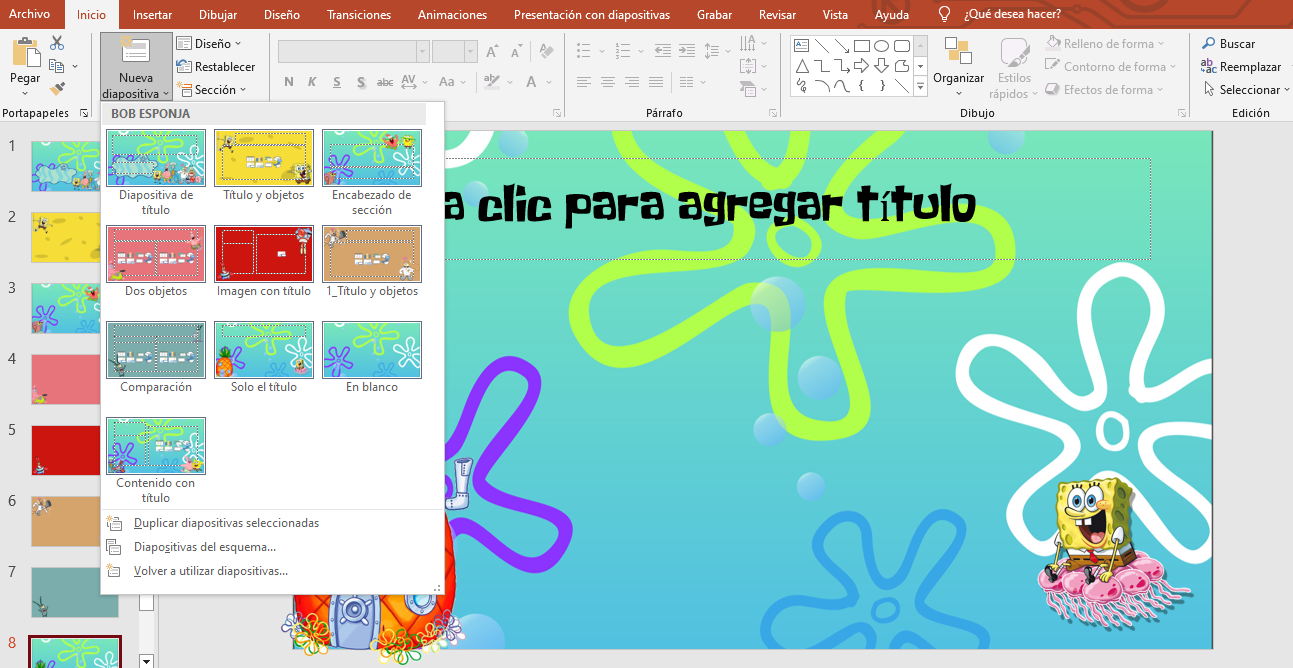Open the Pegar dropdown arrow
The image size is (1293, 668).
[23, 94]
